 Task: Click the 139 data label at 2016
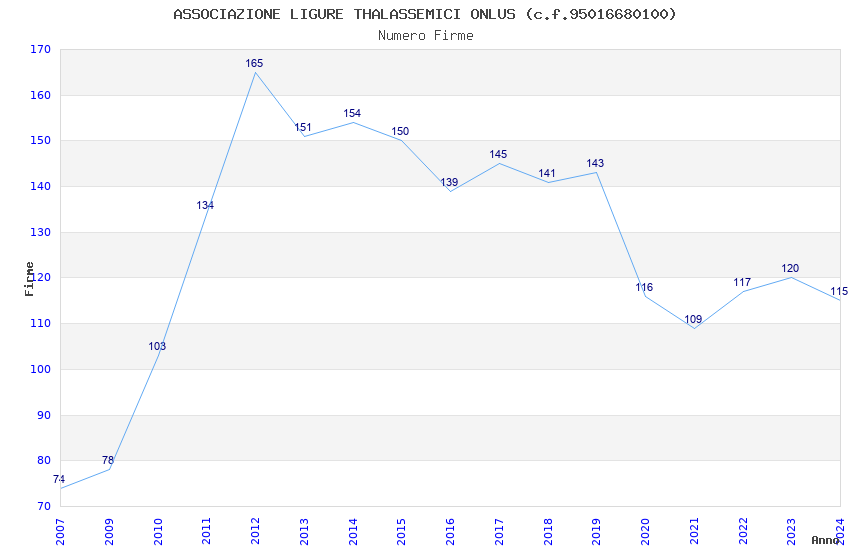(x=449, y=182)
